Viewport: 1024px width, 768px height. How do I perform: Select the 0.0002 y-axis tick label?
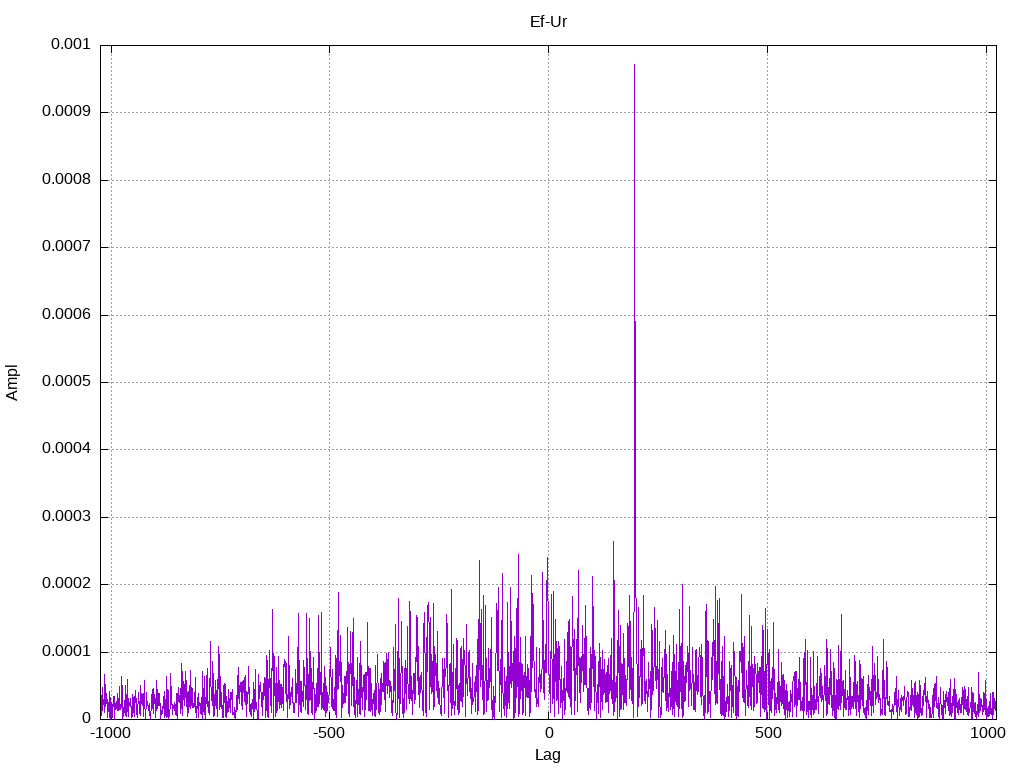(x=66, y=584)
